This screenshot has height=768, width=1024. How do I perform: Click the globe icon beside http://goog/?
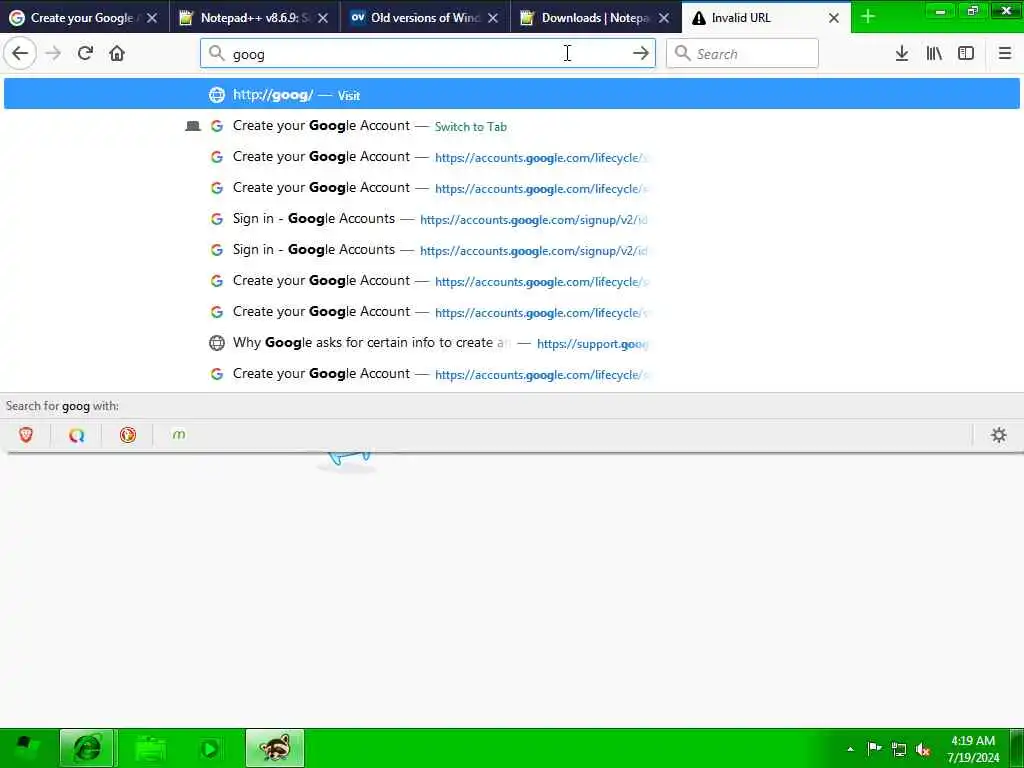click(x=217, y=95)
